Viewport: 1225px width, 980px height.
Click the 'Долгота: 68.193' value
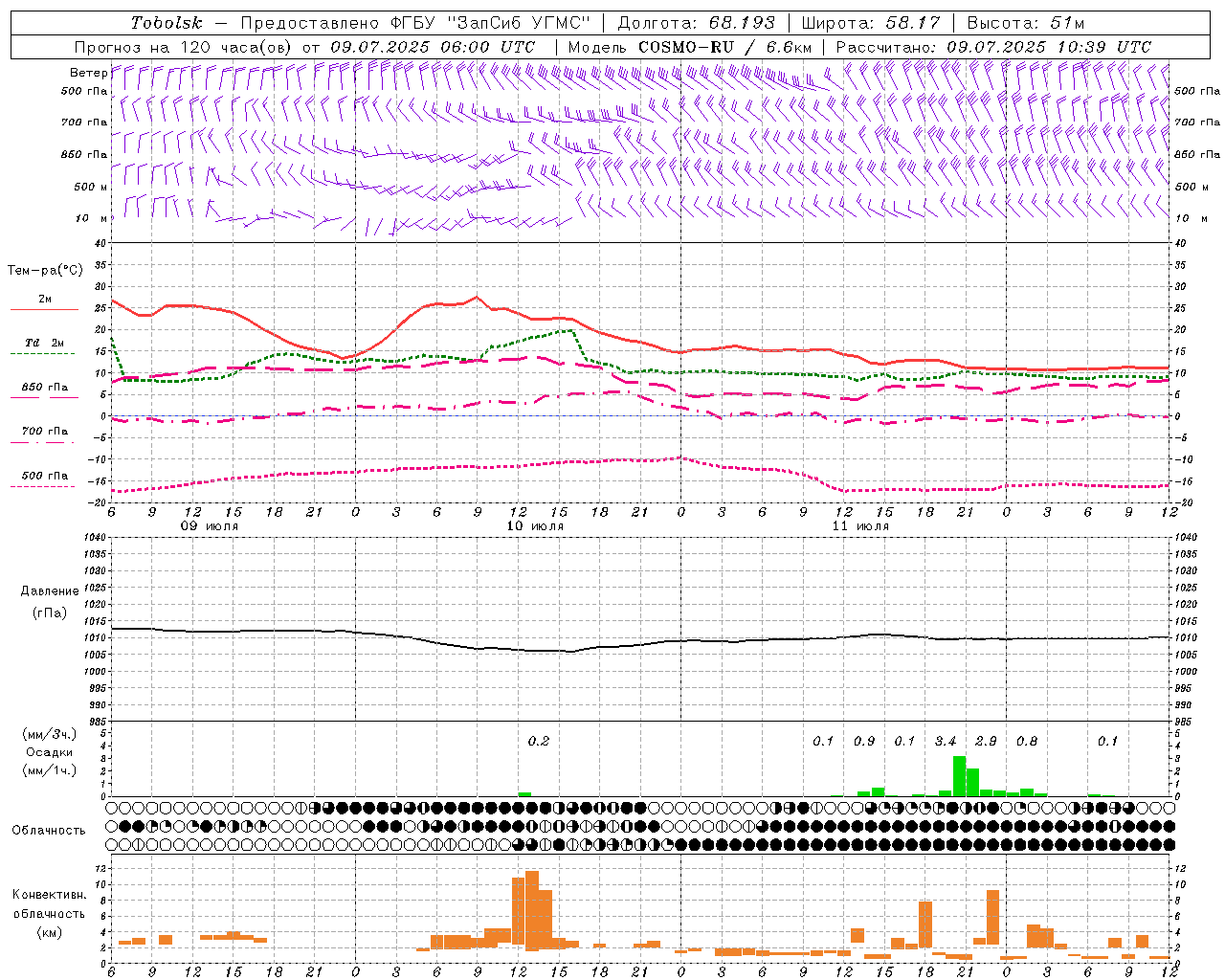(x=696, y=23)
